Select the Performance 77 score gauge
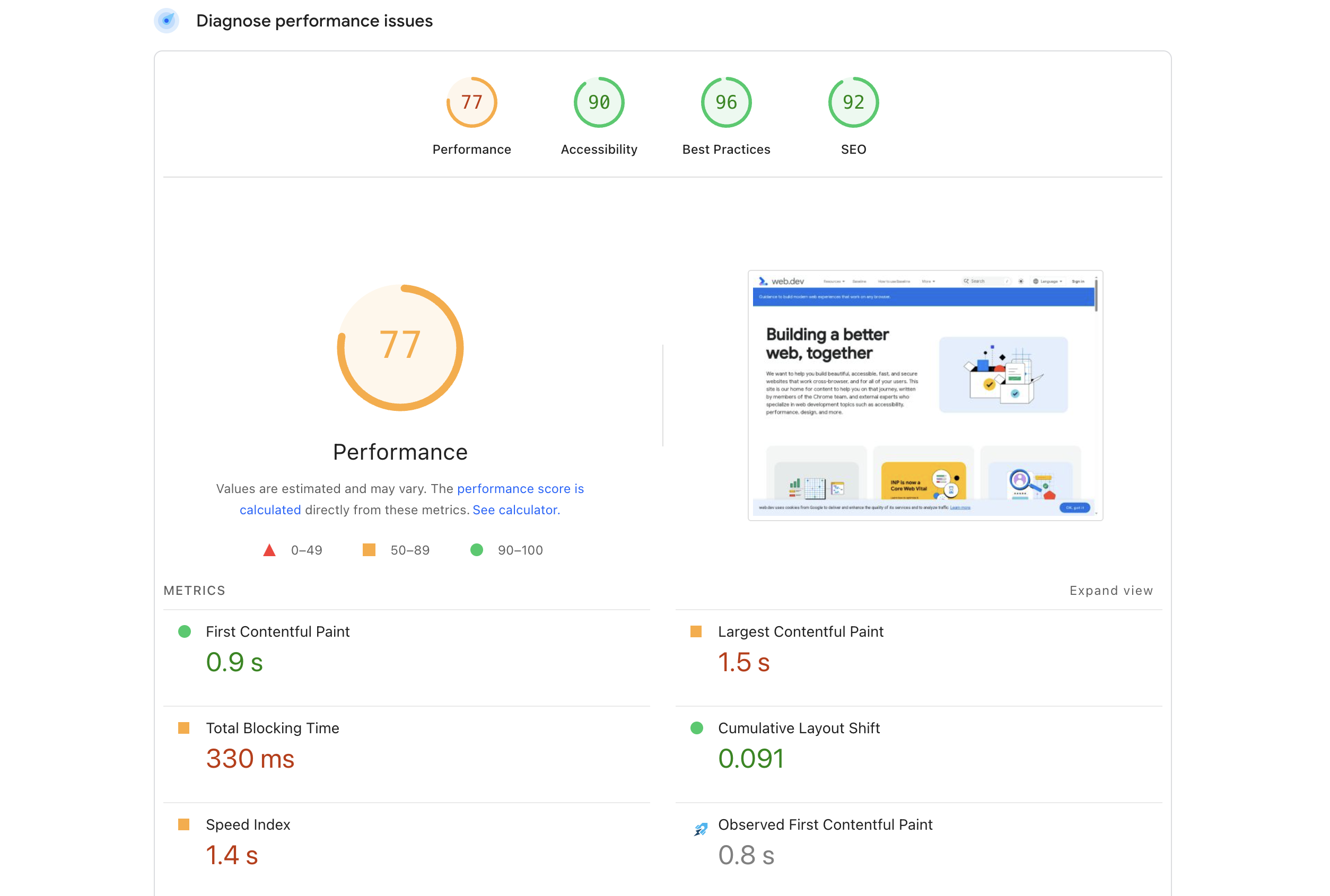The height and width of the screenshot is (896, 1330). point(471,102)
